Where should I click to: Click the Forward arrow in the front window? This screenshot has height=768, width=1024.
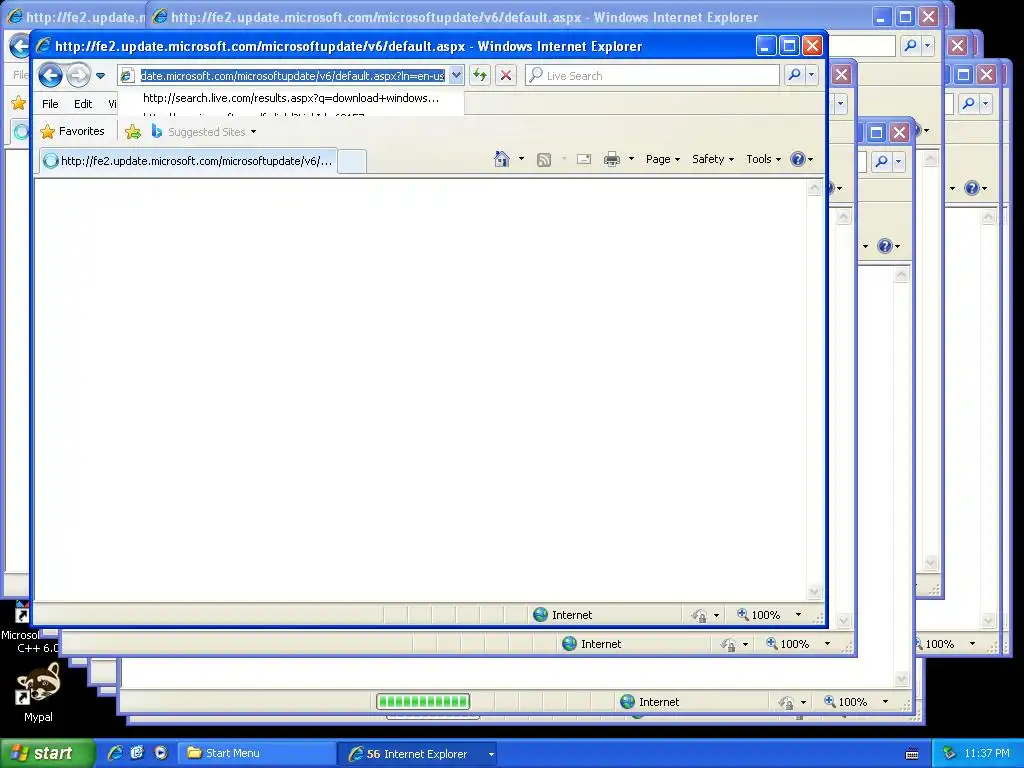click(x=78, y=76)
